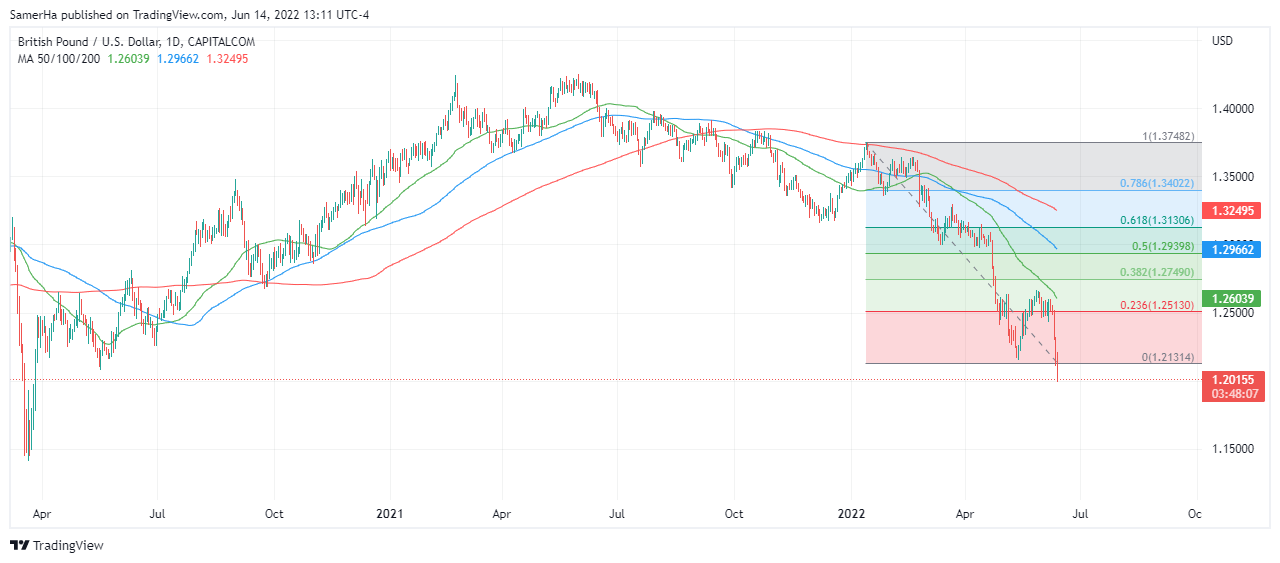Click the current price 1.20155 axis tag
Image resolution: width=1280 pixels, height=563 pixels.
click(1234, 379)
